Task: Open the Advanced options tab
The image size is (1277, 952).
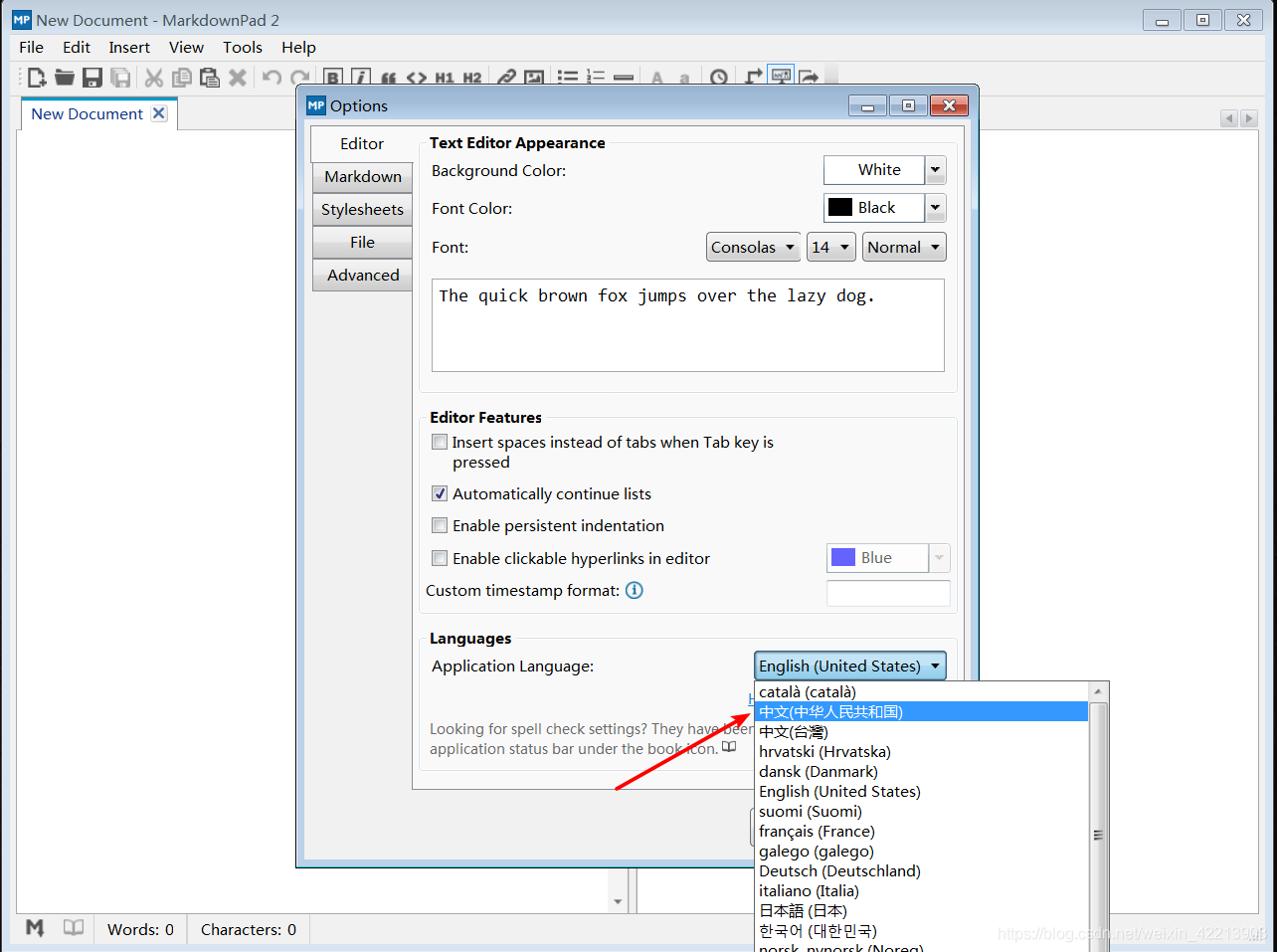Action: (x=362, y=275)
